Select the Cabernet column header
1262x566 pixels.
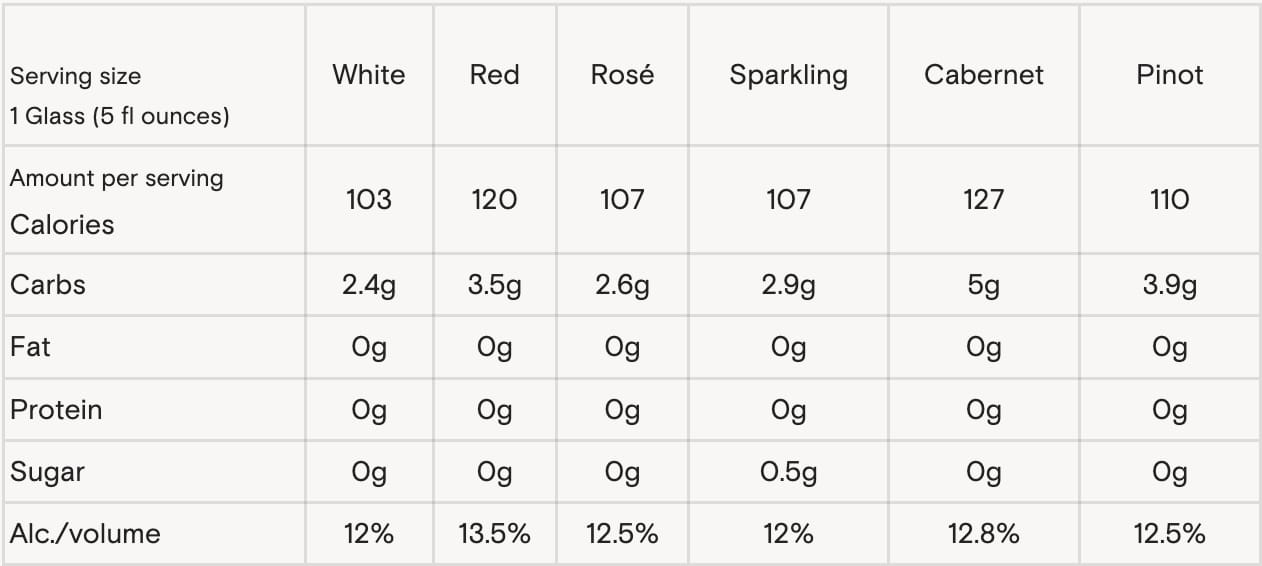click(983, 75)
